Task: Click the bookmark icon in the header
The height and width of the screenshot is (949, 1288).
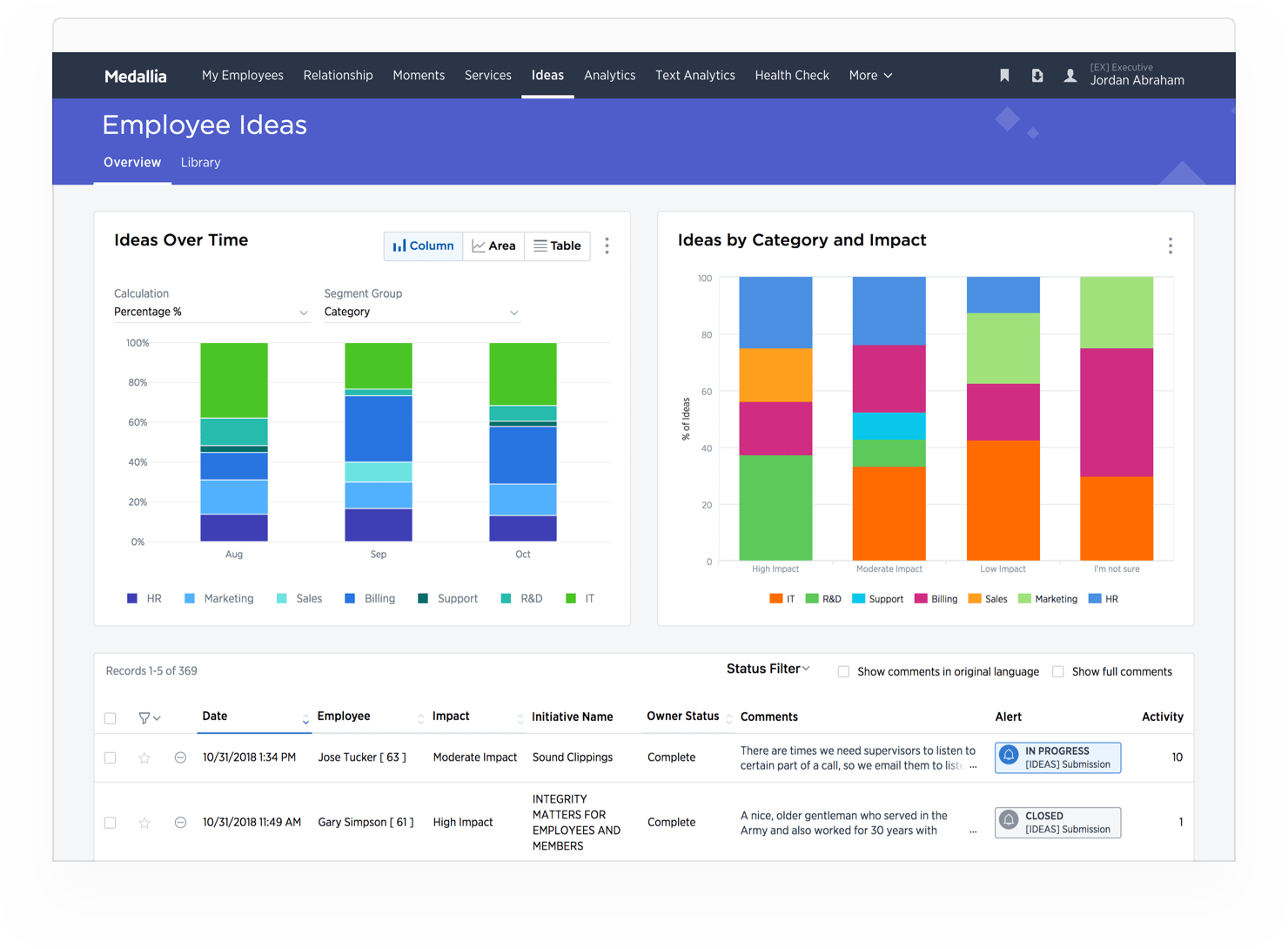Action: coord(1004,75)
